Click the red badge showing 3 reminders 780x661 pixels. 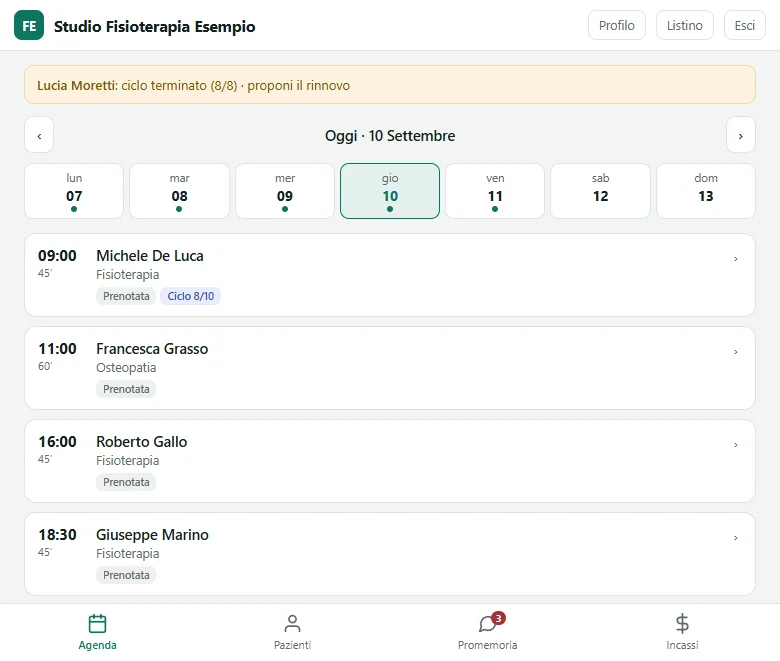pos(498,618)
